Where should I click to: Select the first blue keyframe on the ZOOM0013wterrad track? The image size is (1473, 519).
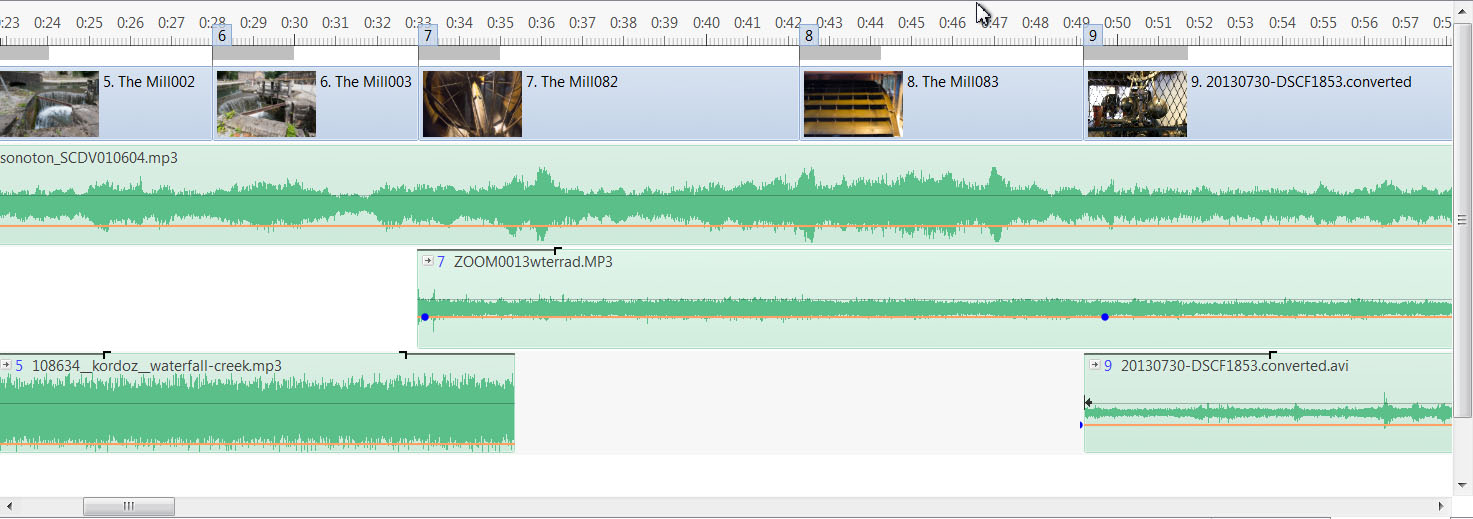[x=425, y=317]
